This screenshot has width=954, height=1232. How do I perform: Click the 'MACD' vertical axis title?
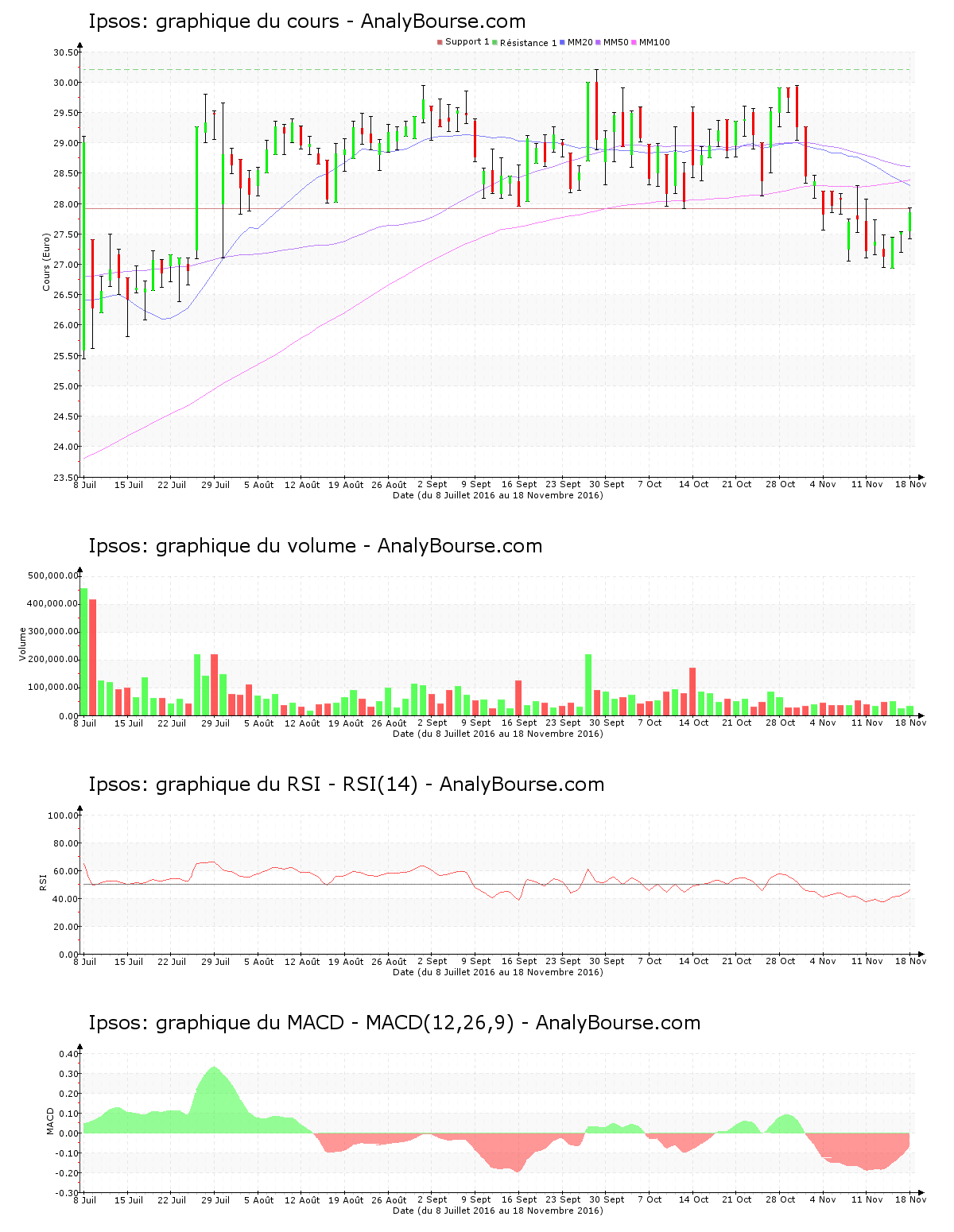coord(50,1121)
